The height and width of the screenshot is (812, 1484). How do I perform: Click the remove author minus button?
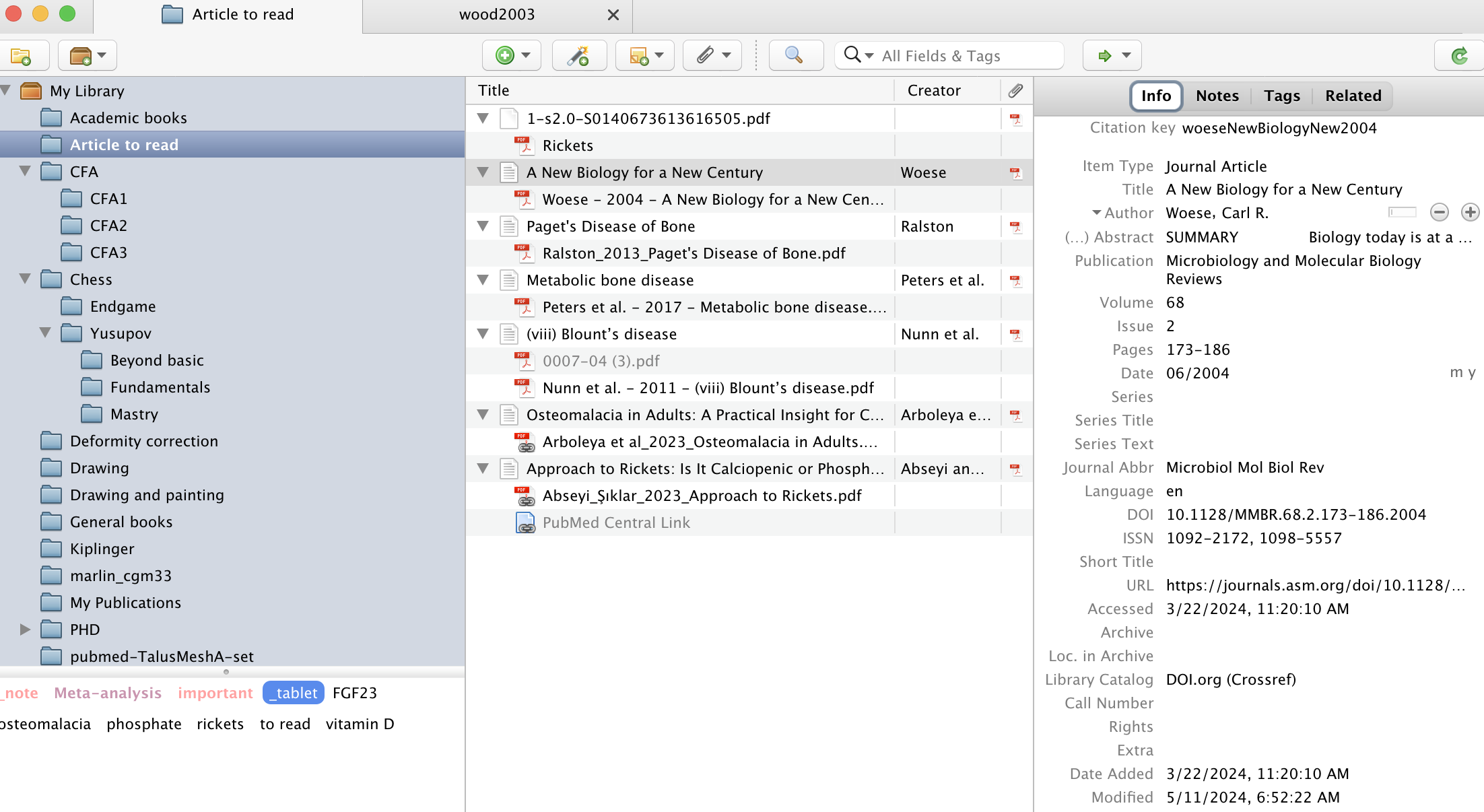coord(1439,213)
